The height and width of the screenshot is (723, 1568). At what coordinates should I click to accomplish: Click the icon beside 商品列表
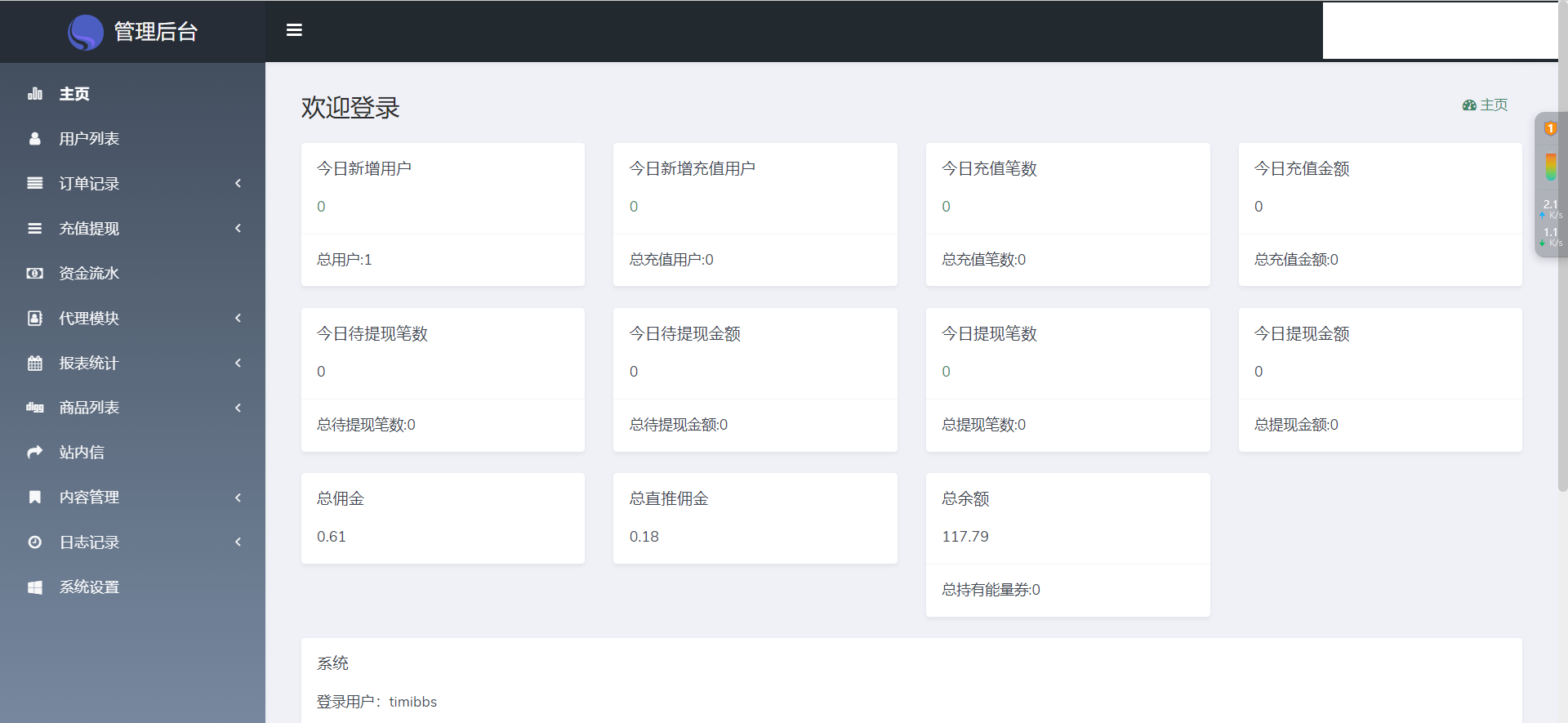pos(35,408)
